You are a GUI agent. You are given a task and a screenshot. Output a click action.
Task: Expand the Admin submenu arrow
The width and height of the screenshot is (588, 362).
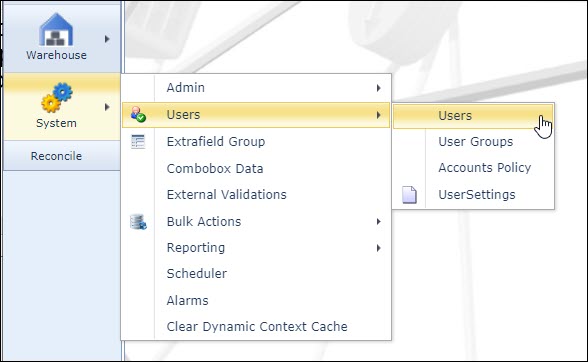point(379,88)
